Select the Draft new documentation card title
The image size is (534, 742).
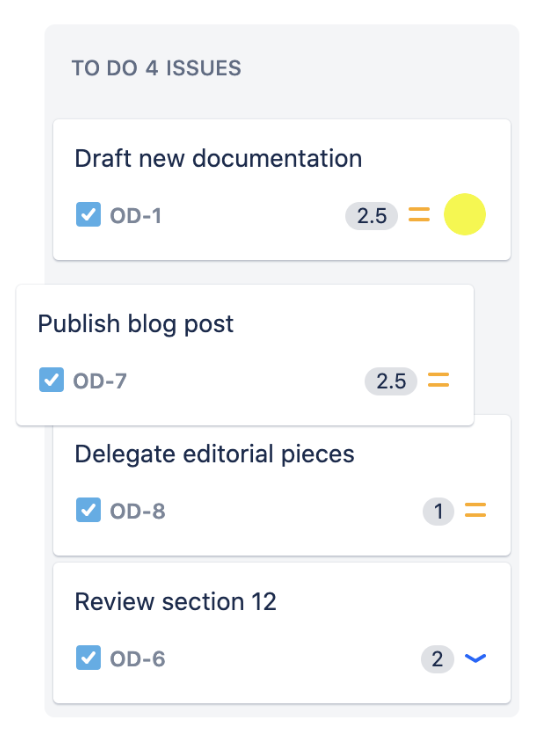click(218, 158)
